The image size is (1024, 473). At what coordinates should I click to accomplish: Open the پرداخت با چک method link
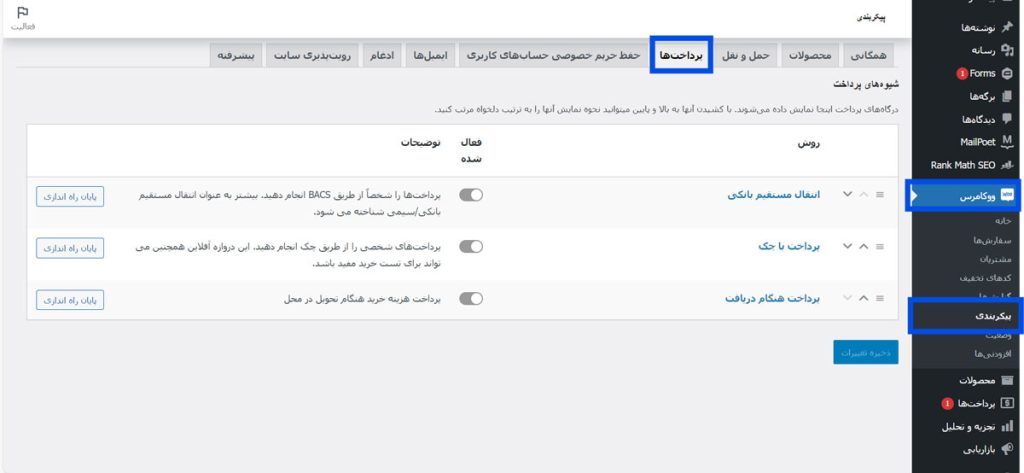pyautogui.click(x=787, y=246)
